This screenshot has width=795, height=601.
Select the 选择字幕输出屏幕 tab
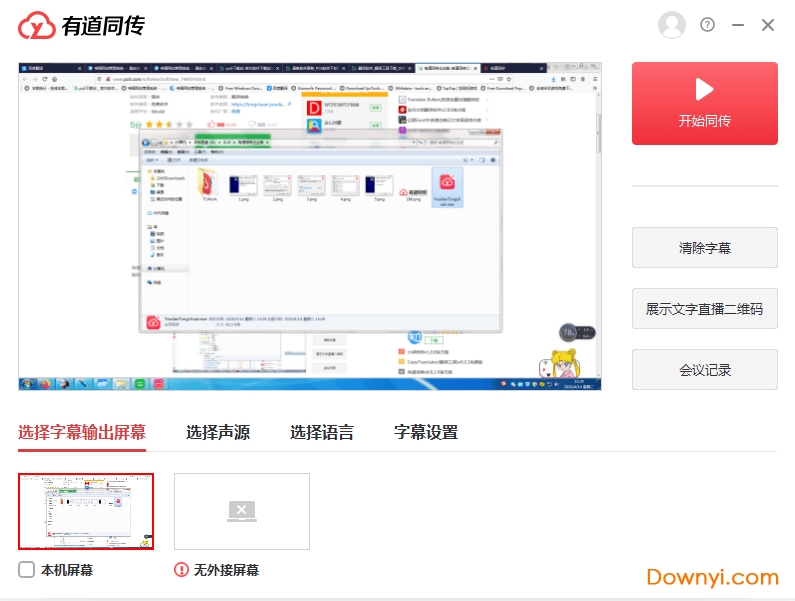(x=81, y=433)
